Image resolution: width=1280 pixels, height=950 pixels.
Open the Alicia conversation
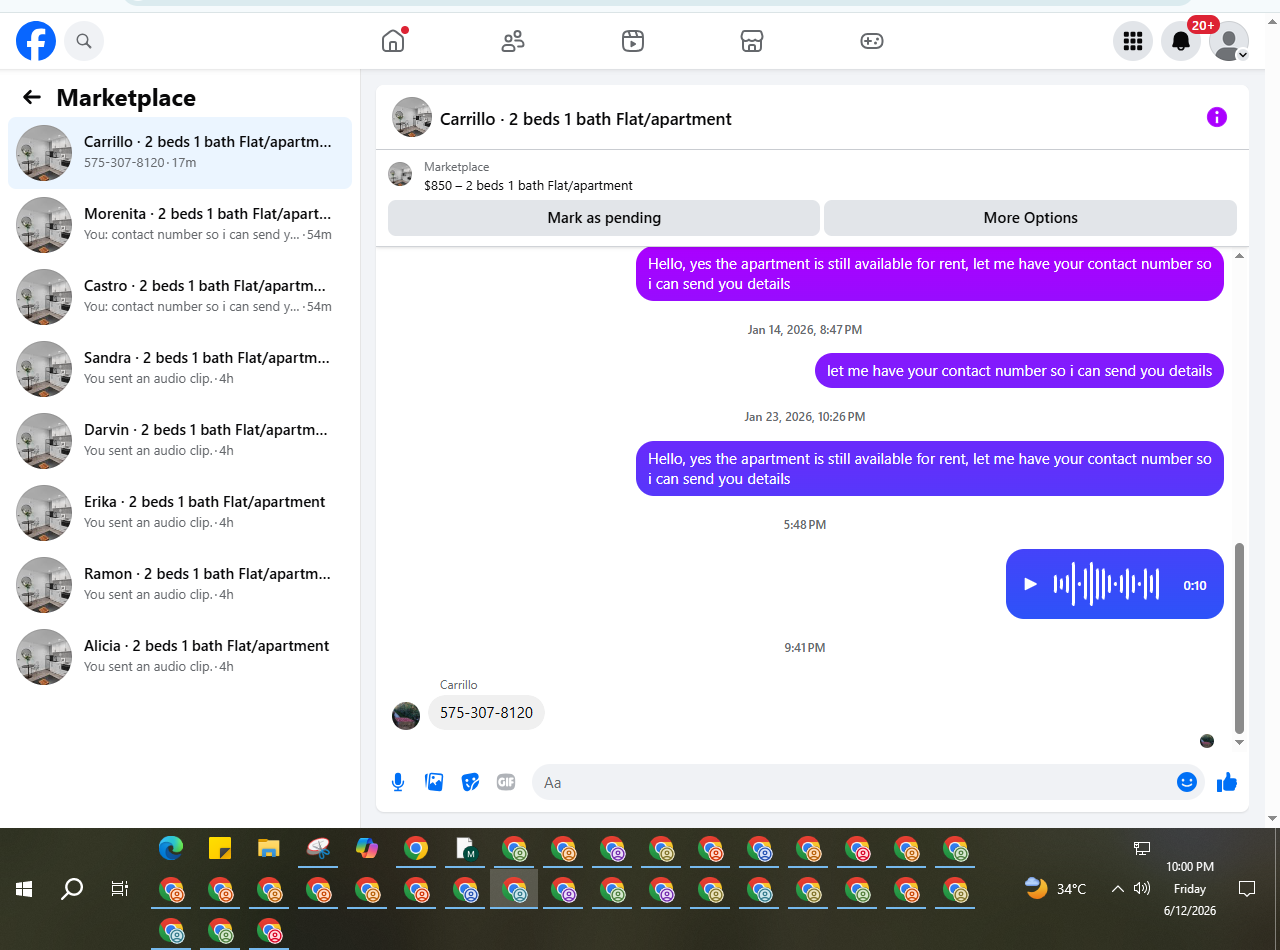[180, 657]
